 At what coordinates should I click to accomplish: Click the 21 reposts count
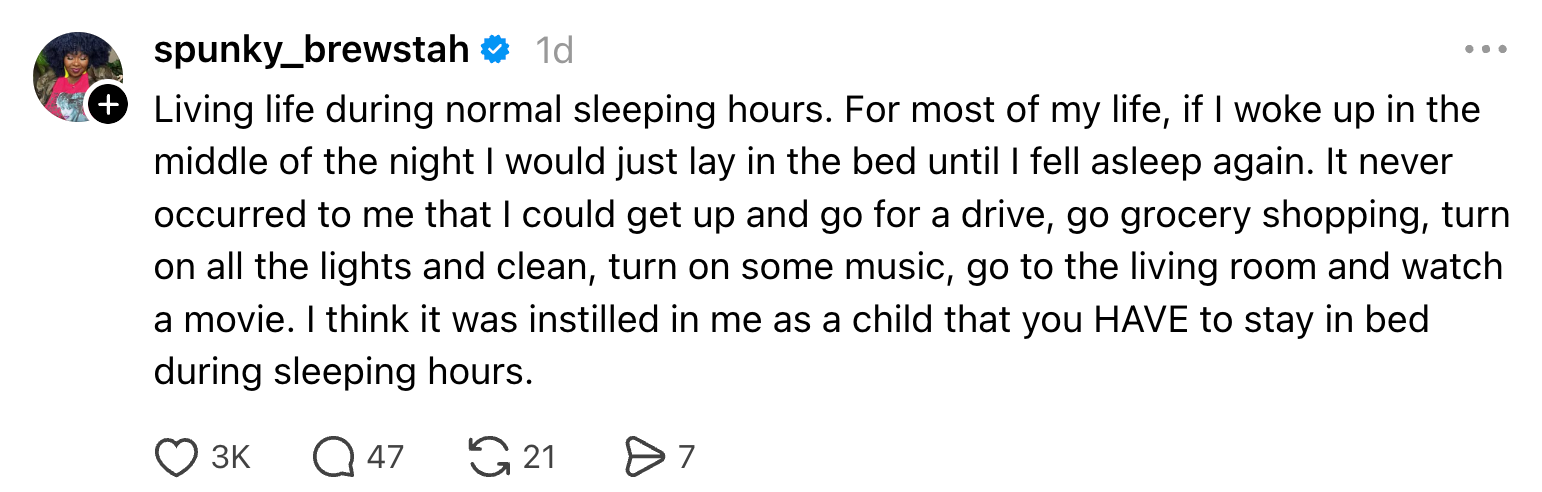point(539,457)
